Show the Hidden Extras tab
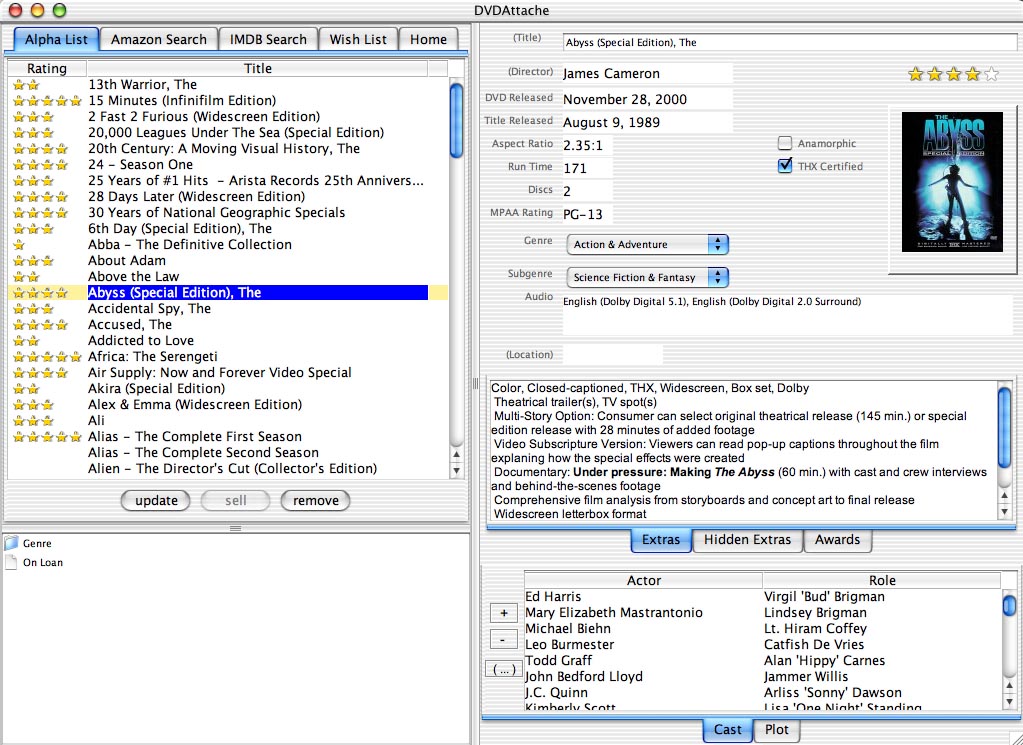This screenshot has height=745, width=1023. click(x=747, y=540)
